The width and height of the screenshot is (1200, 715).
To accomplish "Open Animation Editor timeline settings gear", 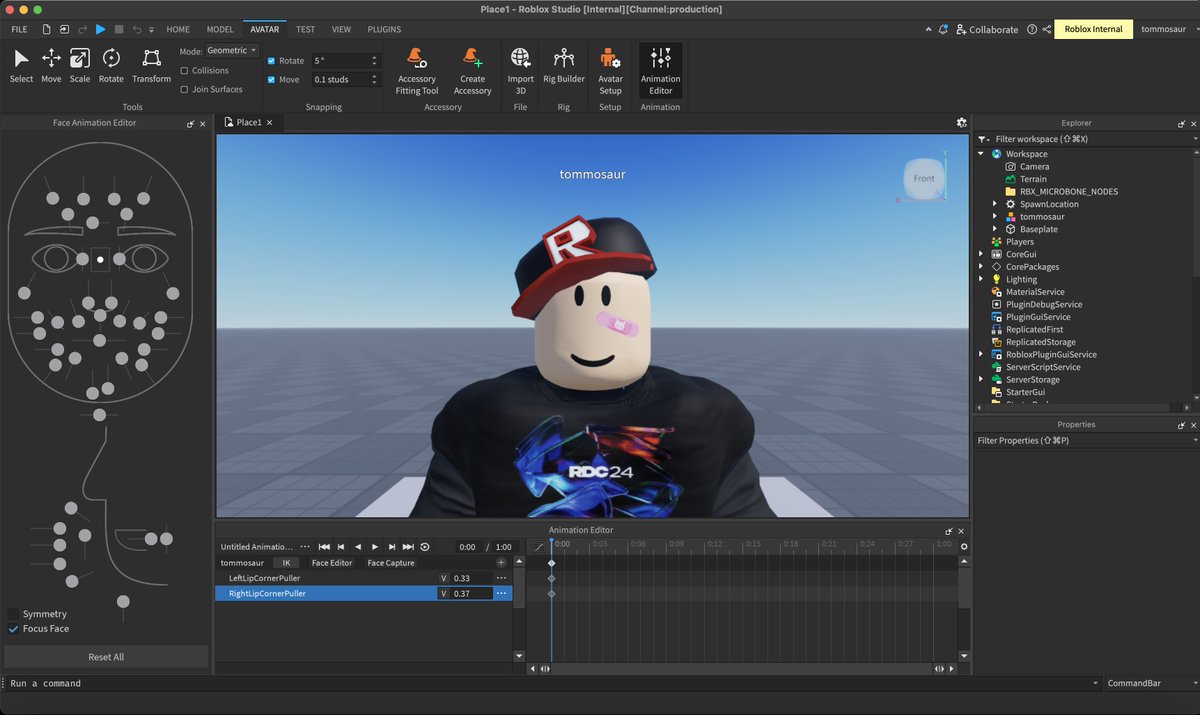I will tap(964, 546).
